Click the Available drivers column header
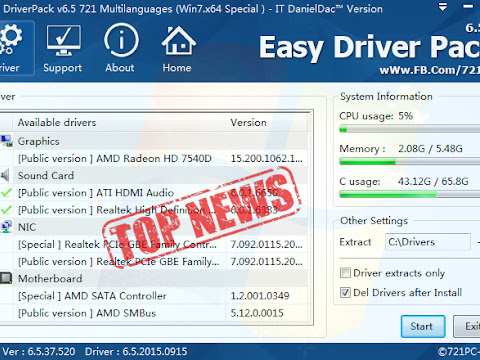Screen dimensions: 480x360 119,122
